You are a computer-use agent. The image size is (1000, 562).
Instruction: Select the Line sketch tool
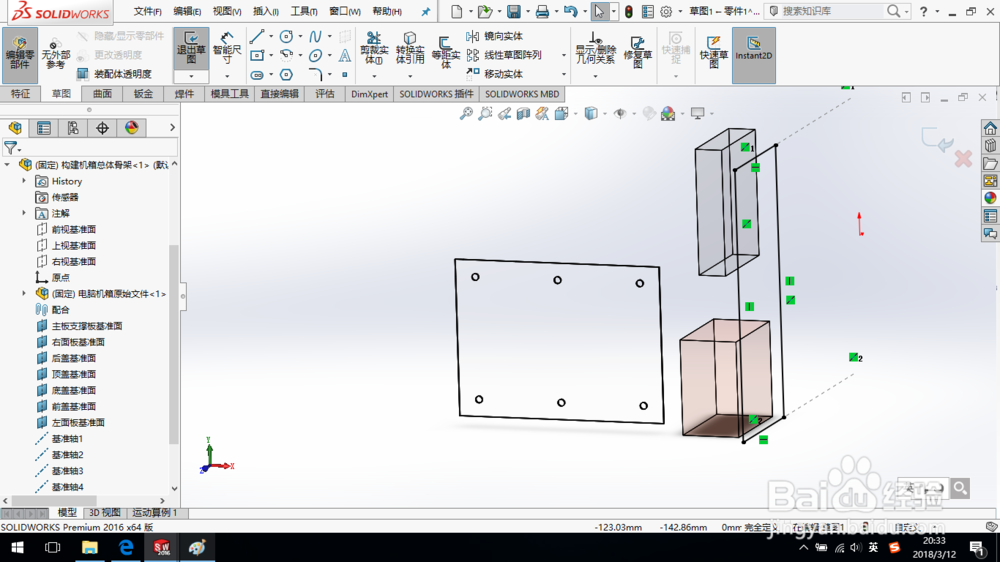point(256,36)
